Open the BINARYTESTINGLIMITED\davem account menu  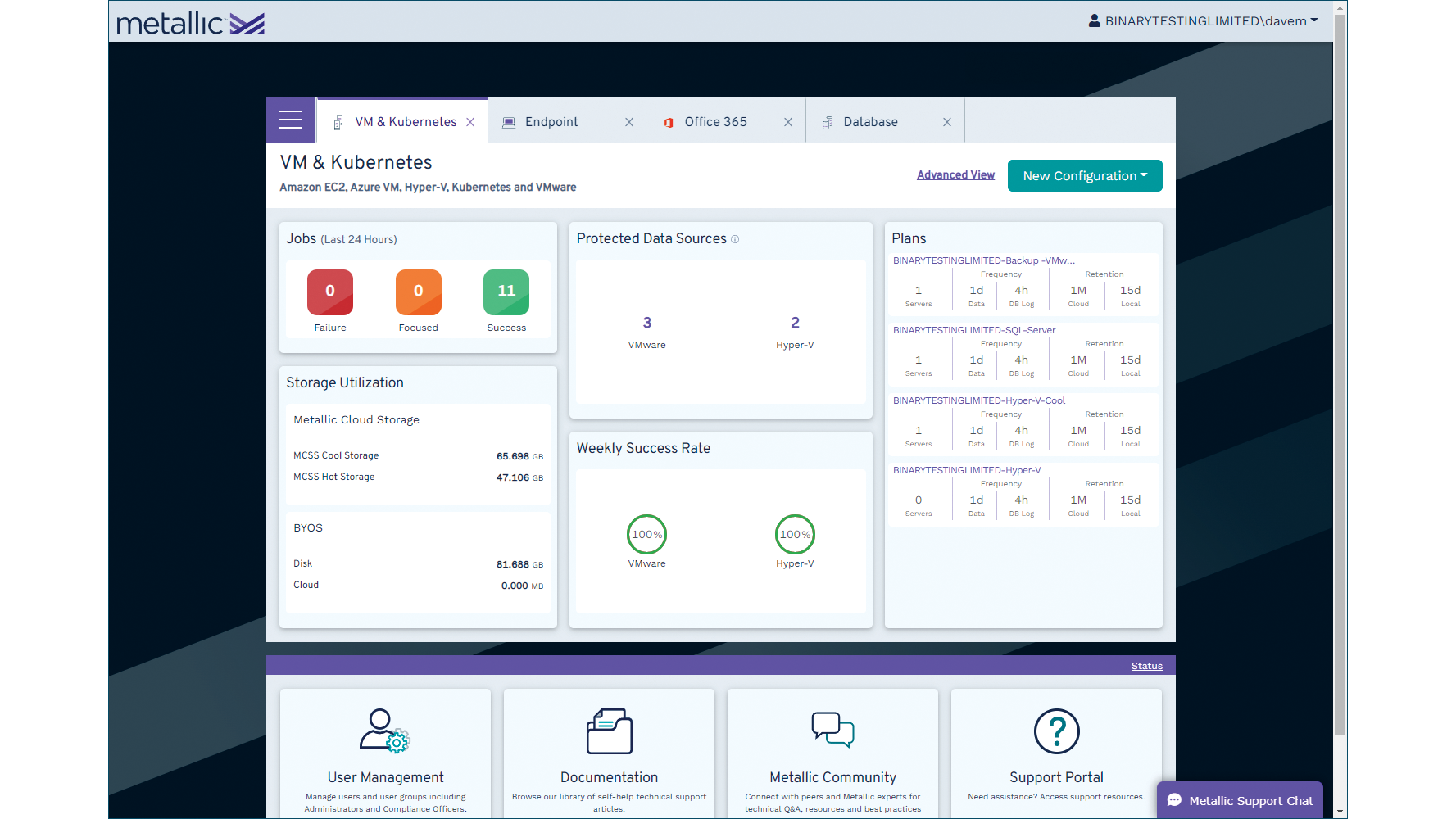point(1204,20)
